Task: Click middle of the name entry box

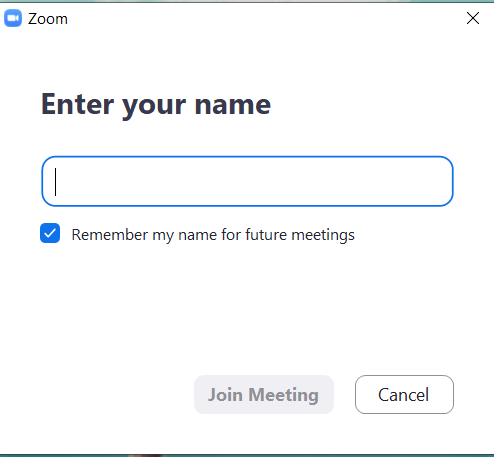Action: click(x=247, y=181)
